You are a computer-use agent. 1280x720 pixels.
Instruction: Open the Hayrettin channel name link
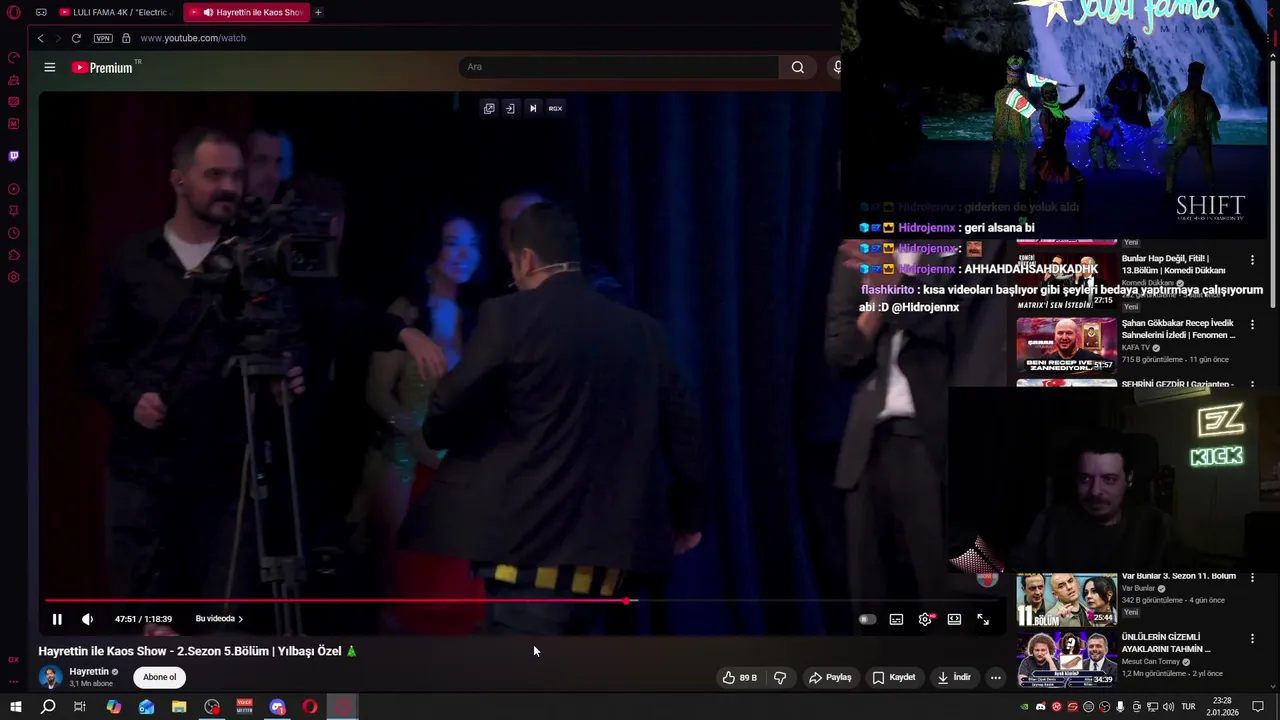click(89, 672)
